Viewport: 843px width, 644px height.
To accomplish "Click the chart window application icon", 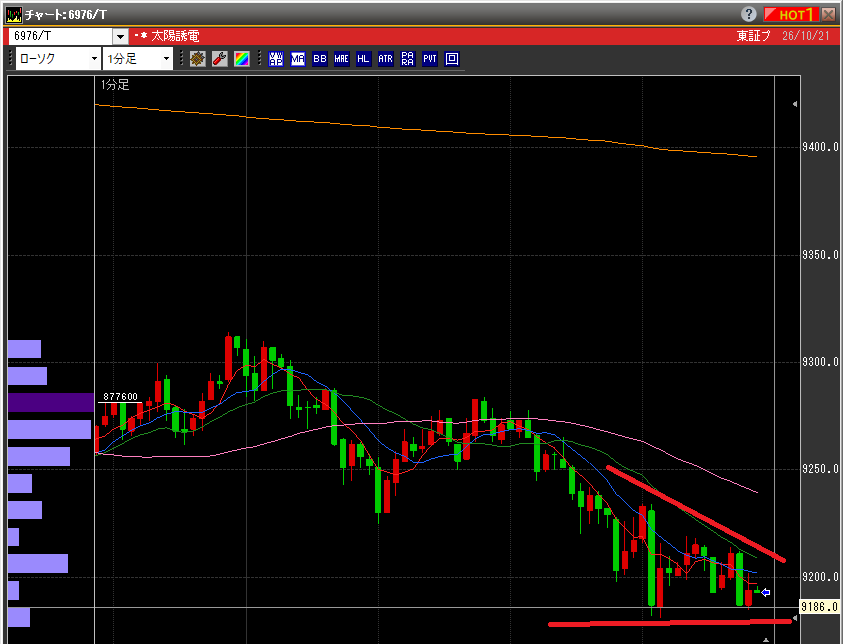I will (14, 15).
